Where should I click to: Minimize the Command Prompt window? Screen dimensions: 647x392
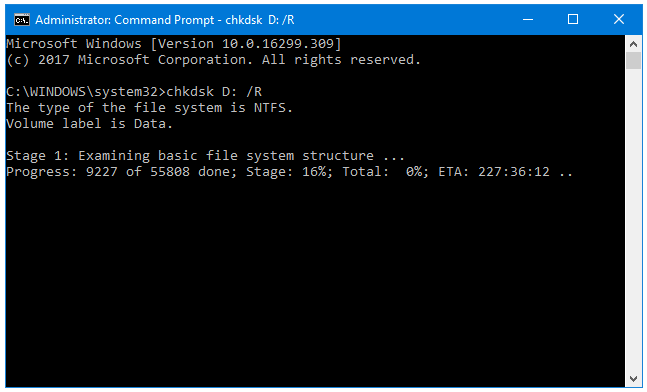(528, 19)
